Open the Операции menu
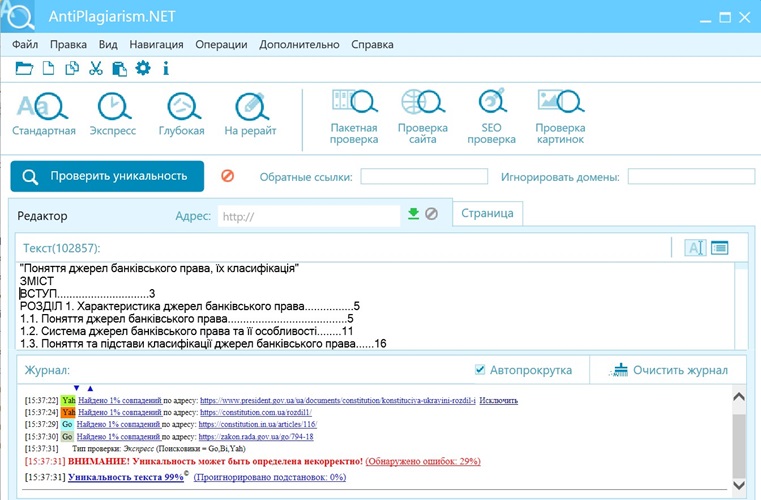This screenshot has height=500, width=761. 221,45
